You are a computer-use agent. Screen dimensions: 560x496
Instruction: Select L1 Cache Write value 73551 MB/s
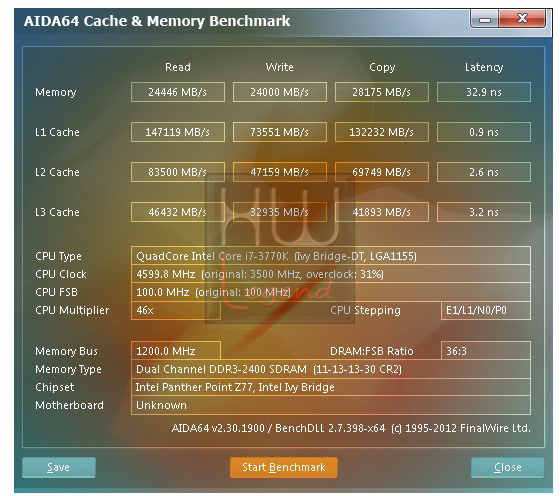pos(280,132)
